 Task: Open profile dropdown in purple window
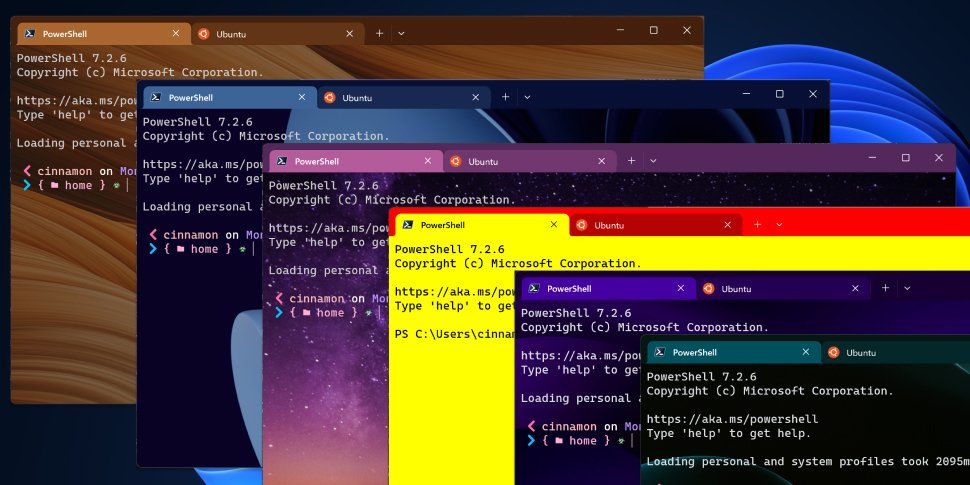point(907,288)
